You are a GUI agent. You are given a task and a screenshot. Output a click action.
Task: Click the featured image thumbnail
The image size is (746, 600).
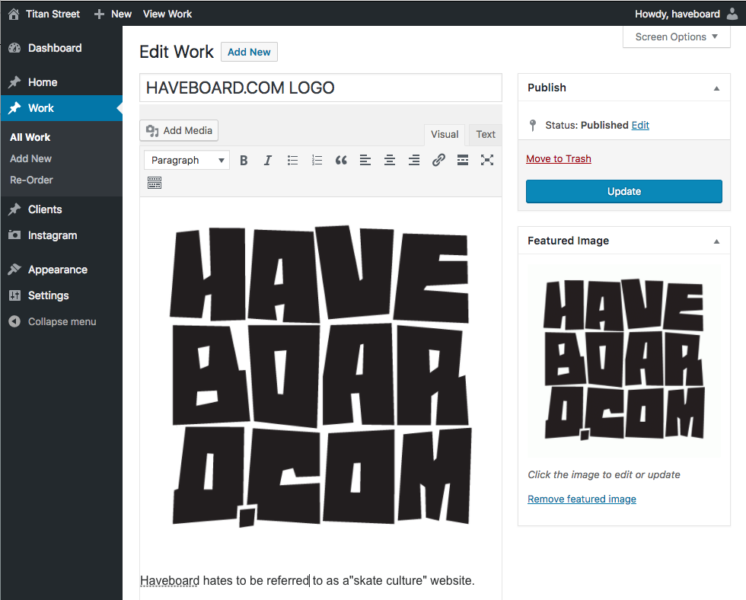point(624,360)
